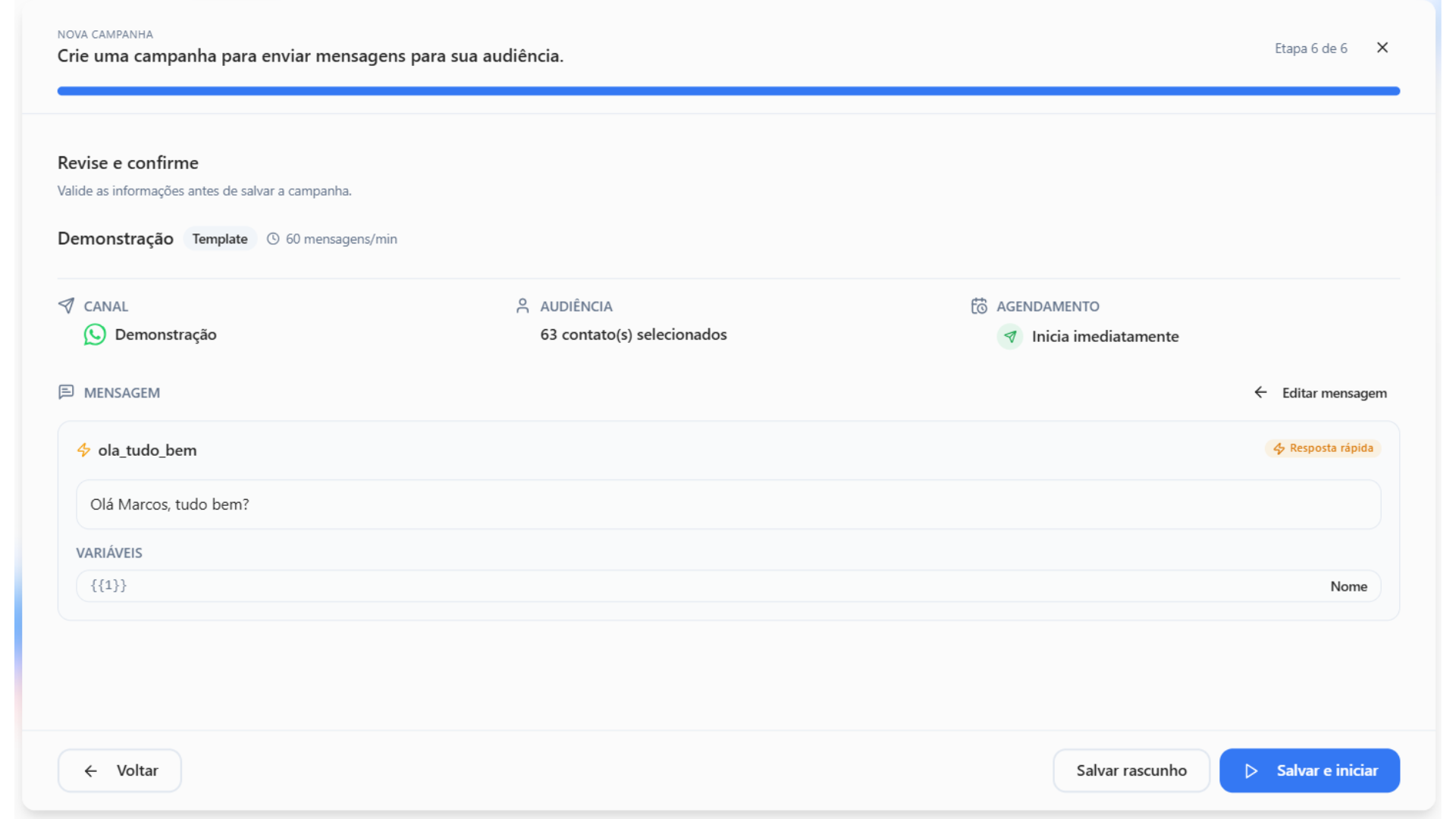The image size is (1456, 819).
Task: Click the Olá Marcos message preview box
Action: click(x=728, y=504)
